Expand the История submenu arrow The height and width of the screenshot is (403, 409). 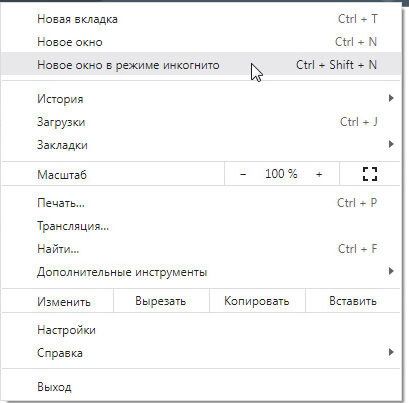pyautogui.click(x=391, y=98)
